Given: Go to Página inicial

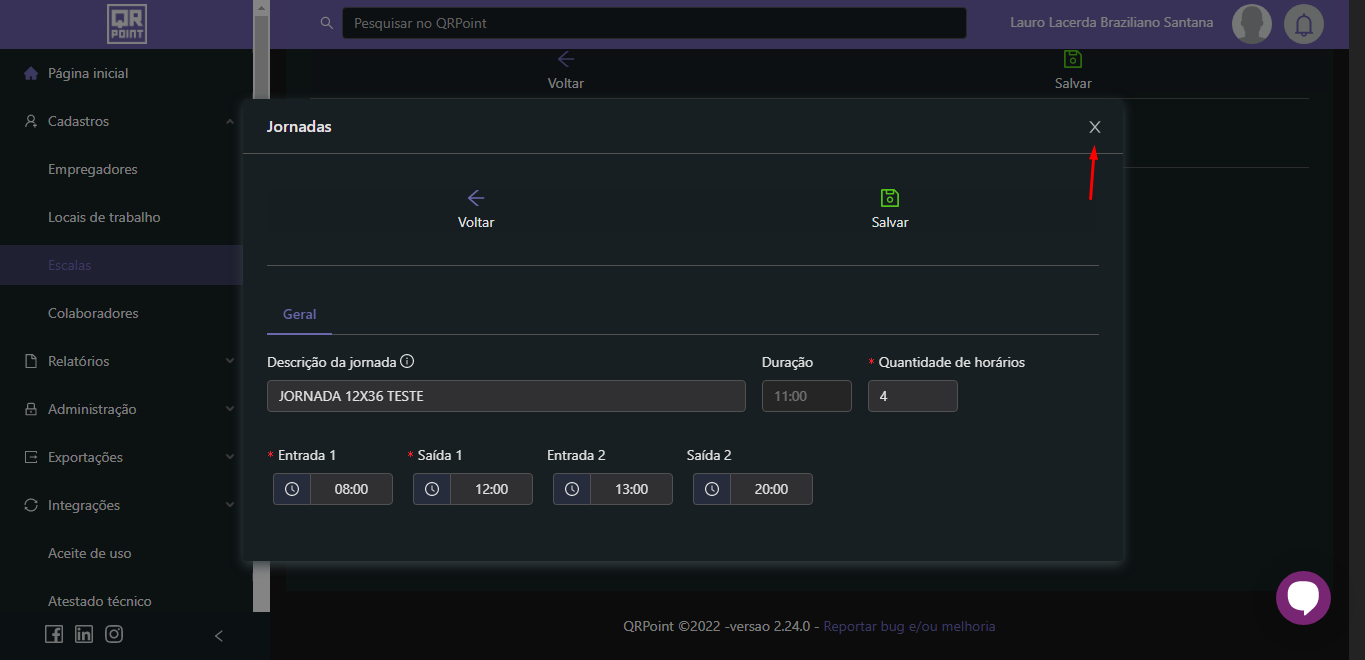Looking at the screenshot, I should [x=88, y=73].
